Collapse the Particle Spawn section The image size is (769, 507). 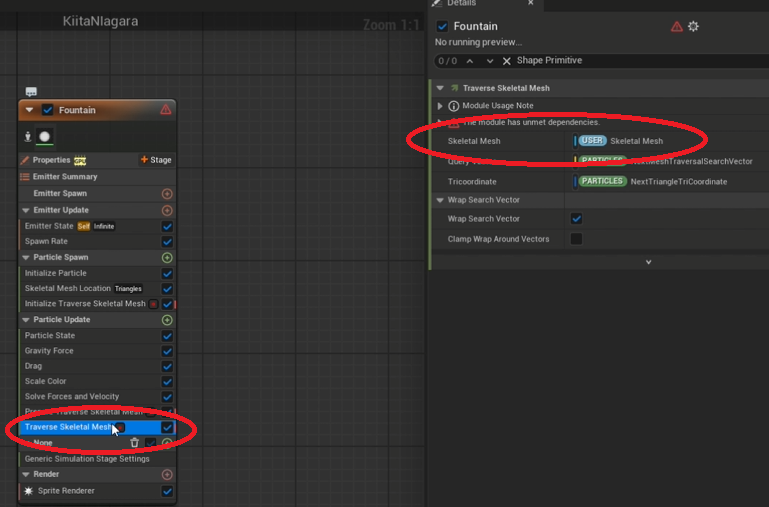pos(26,257)
